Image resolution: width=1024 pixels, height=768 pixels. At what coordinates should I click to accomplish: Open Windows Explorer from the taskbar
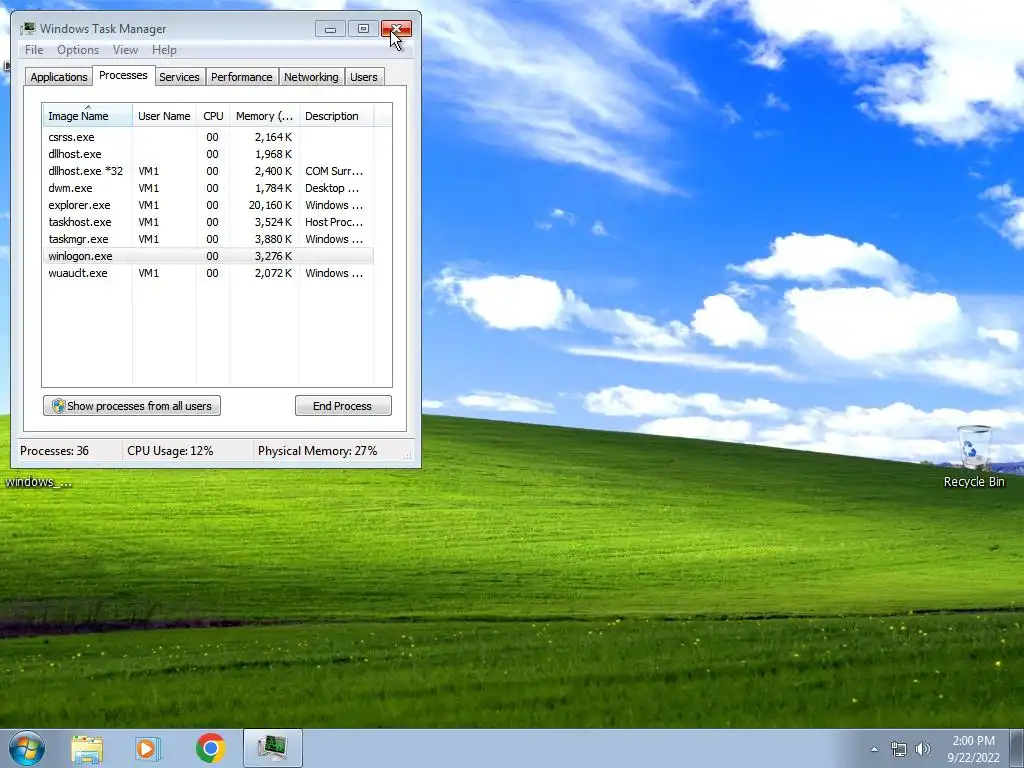[x=87, y=748]
